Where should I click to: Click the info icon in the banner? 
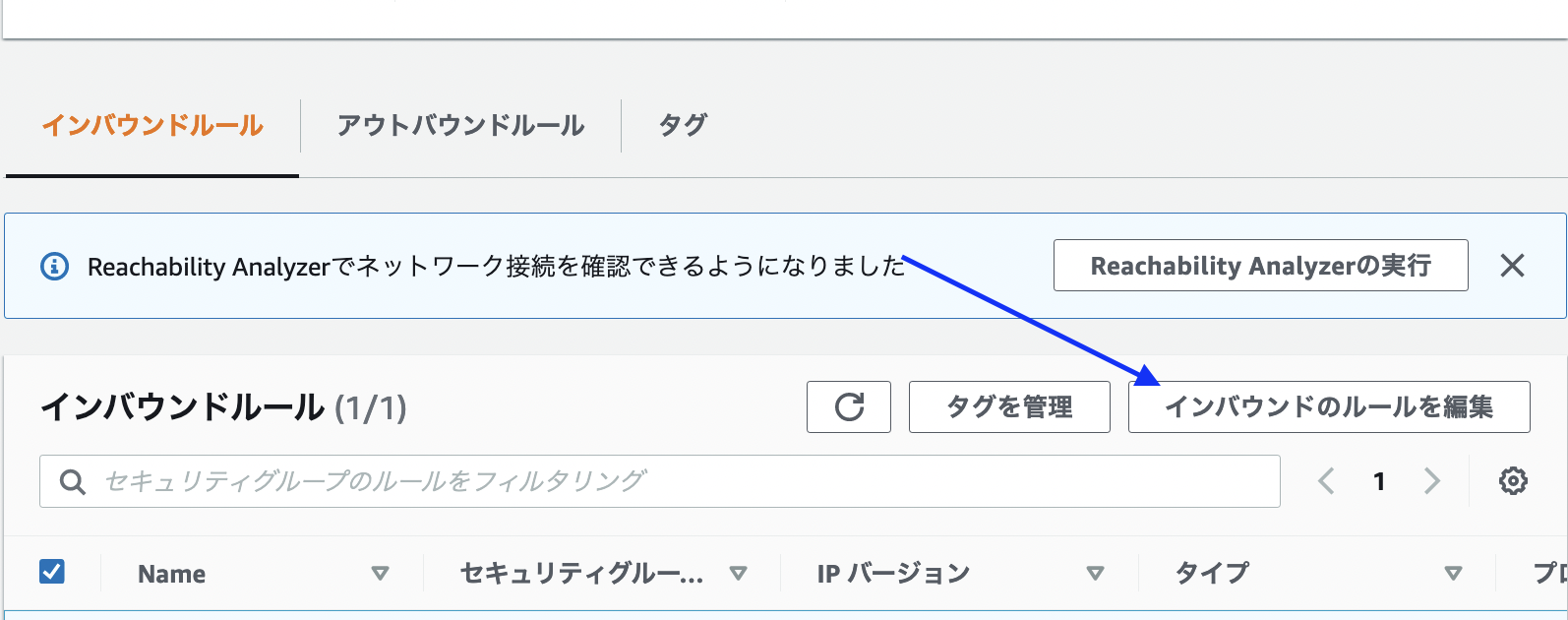pos(54,266)
